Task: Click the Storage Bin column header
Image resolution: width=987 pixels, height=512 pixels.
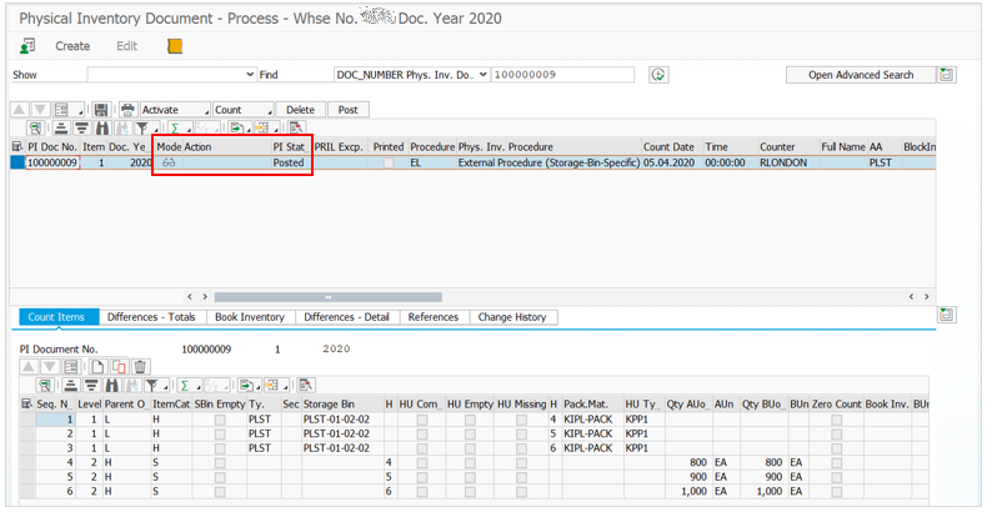Action: click(342, 404)
